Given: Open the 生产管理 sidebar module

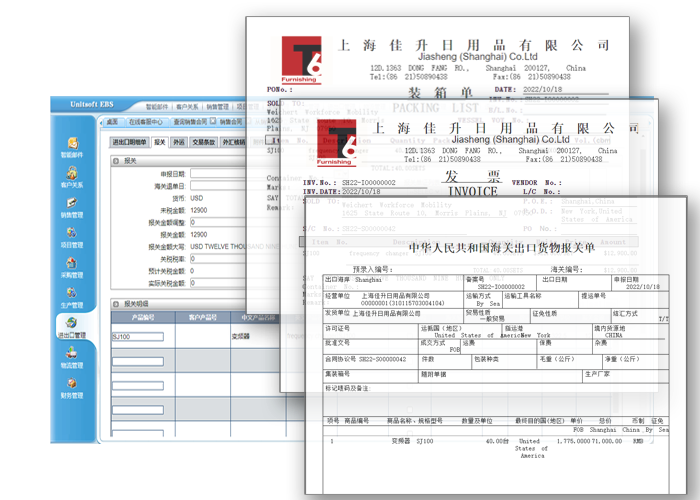Looking at the screenshot, I should pyautogui.click(x=74, y=294).
